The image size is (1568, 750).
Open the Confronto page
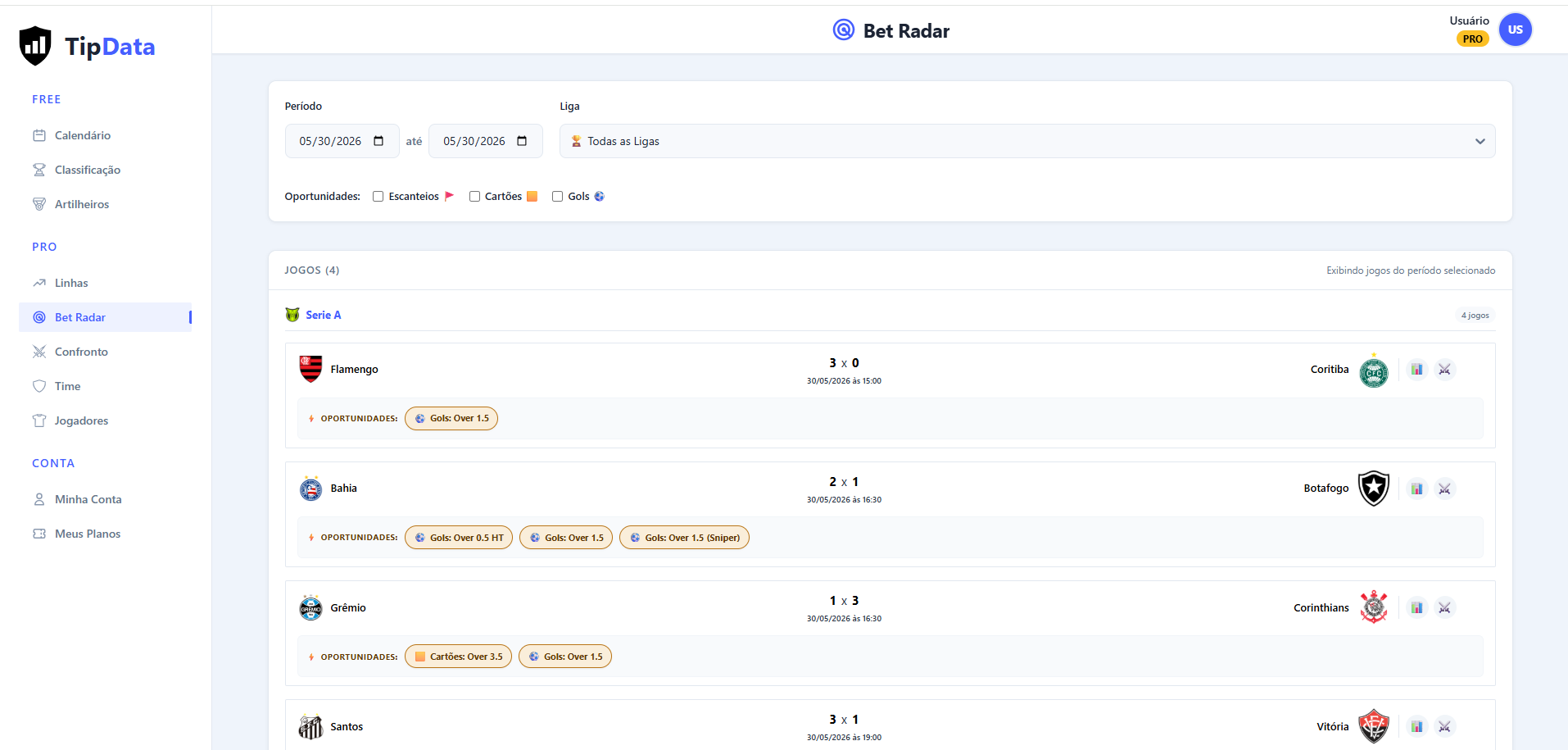pyautogui.click(x=105, y=352)
